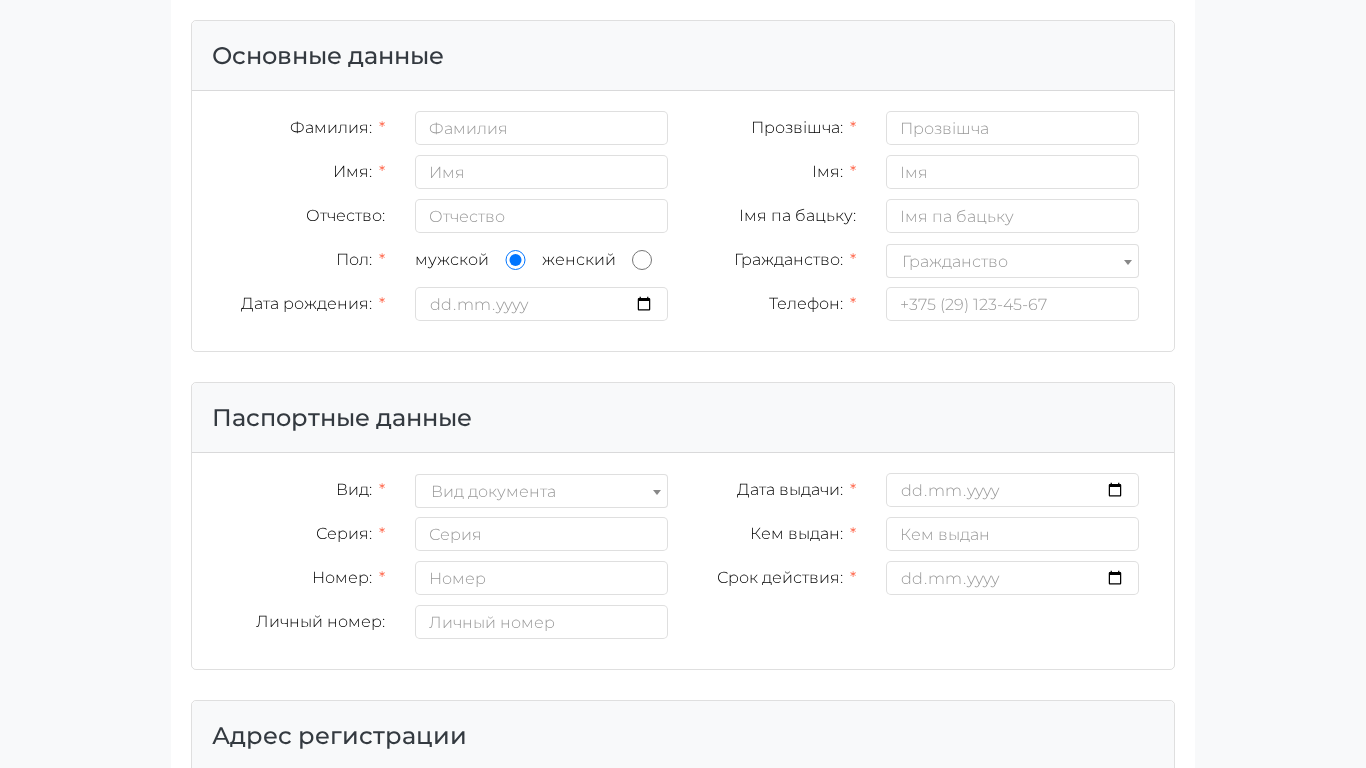Click the Фамилия input field
This screenshot has width=1366, height=768.
tap(541, 128)
